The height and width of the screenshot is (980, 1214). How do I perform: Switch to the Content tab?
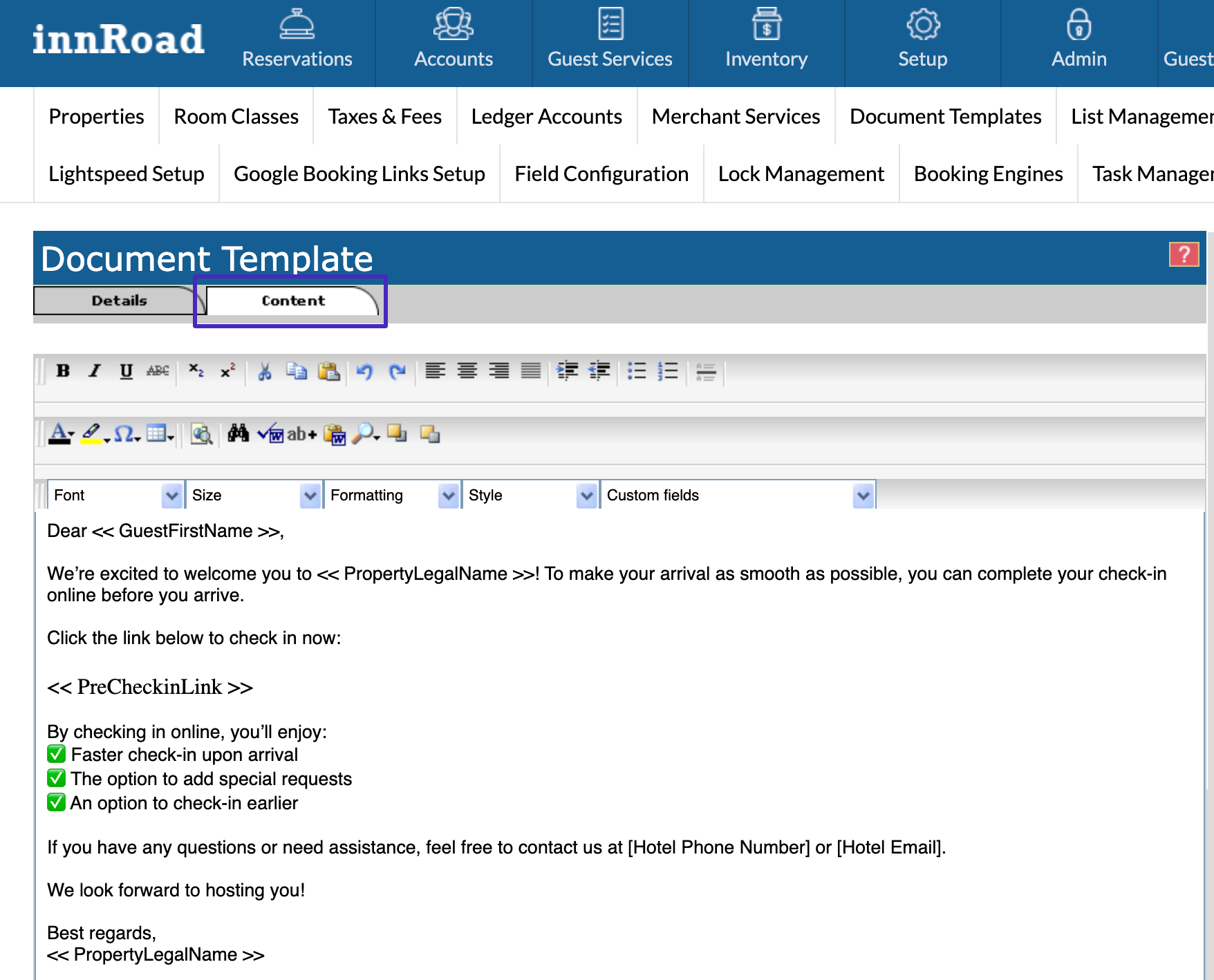[293, 301]
